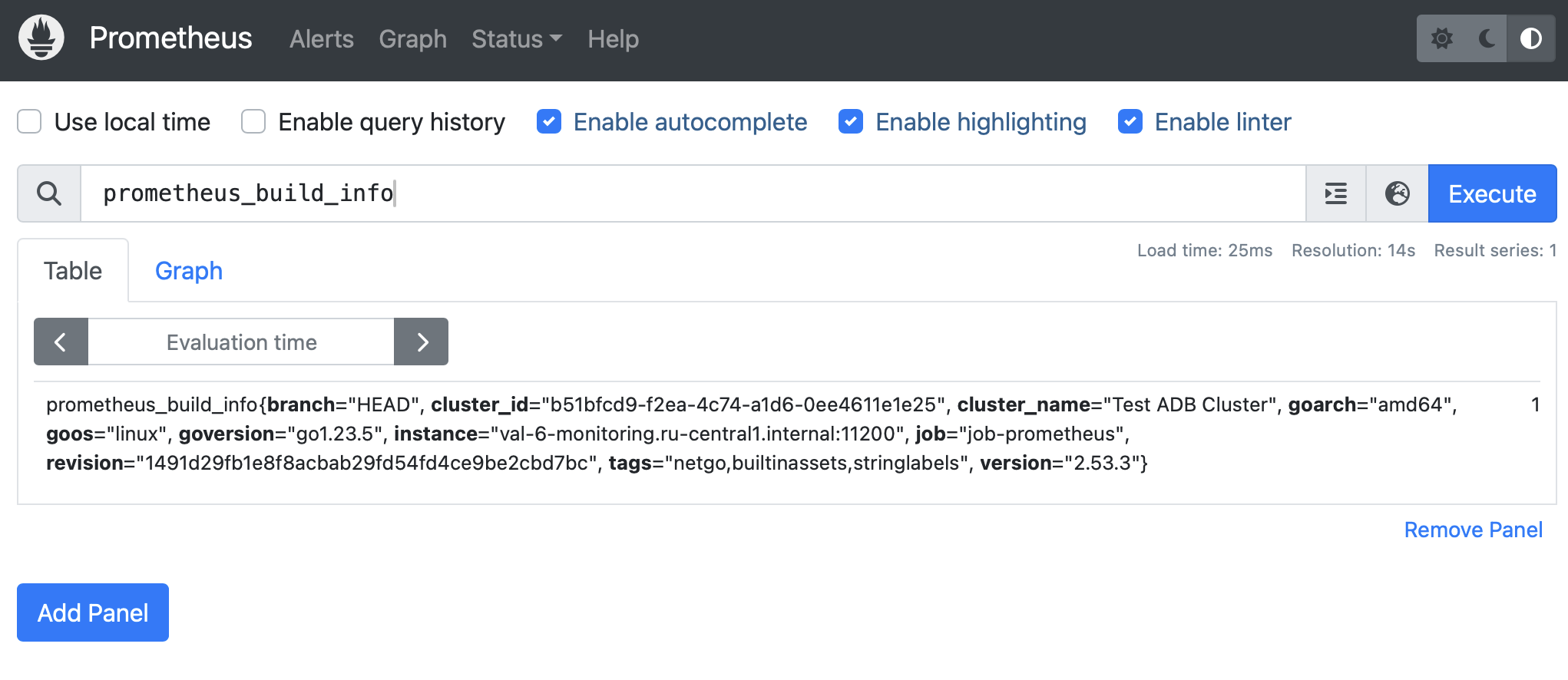Switch to the Graph panel tab
1568x680 pixels.
click(x=189, y=271)
